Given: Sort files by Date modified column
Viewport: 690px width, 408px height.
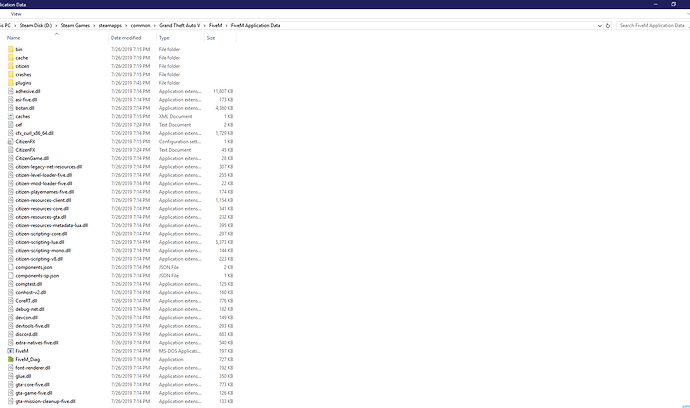Looking at the screenshot, I should (125, 37).
